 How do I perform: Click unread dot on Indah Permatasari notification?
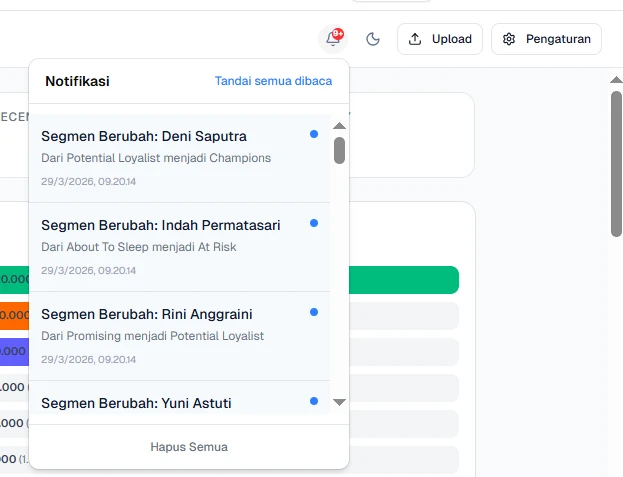click(x=314, y=223)
